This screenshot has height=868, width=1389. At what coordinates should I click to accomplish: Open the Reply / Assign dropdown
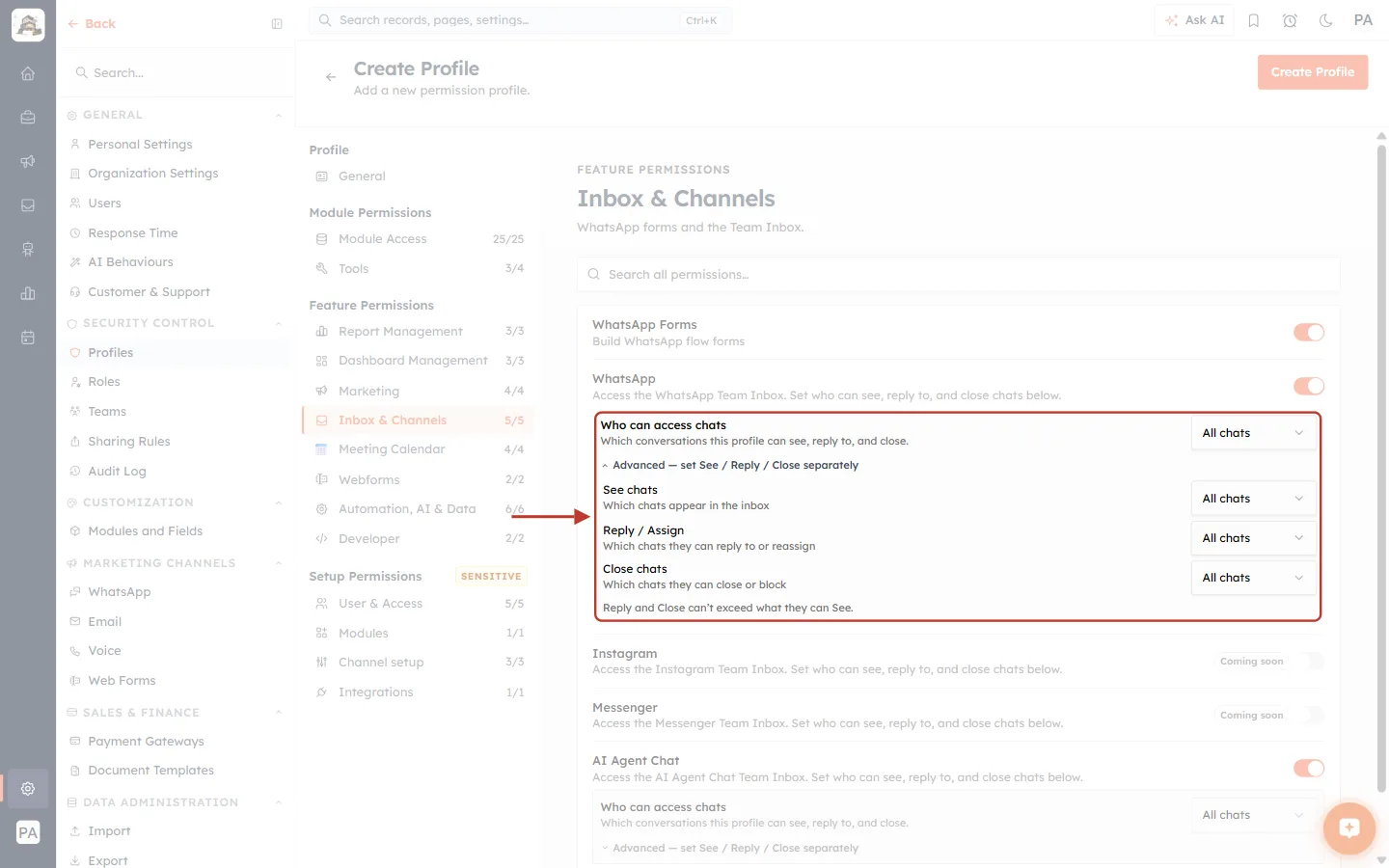point(1253,538)
